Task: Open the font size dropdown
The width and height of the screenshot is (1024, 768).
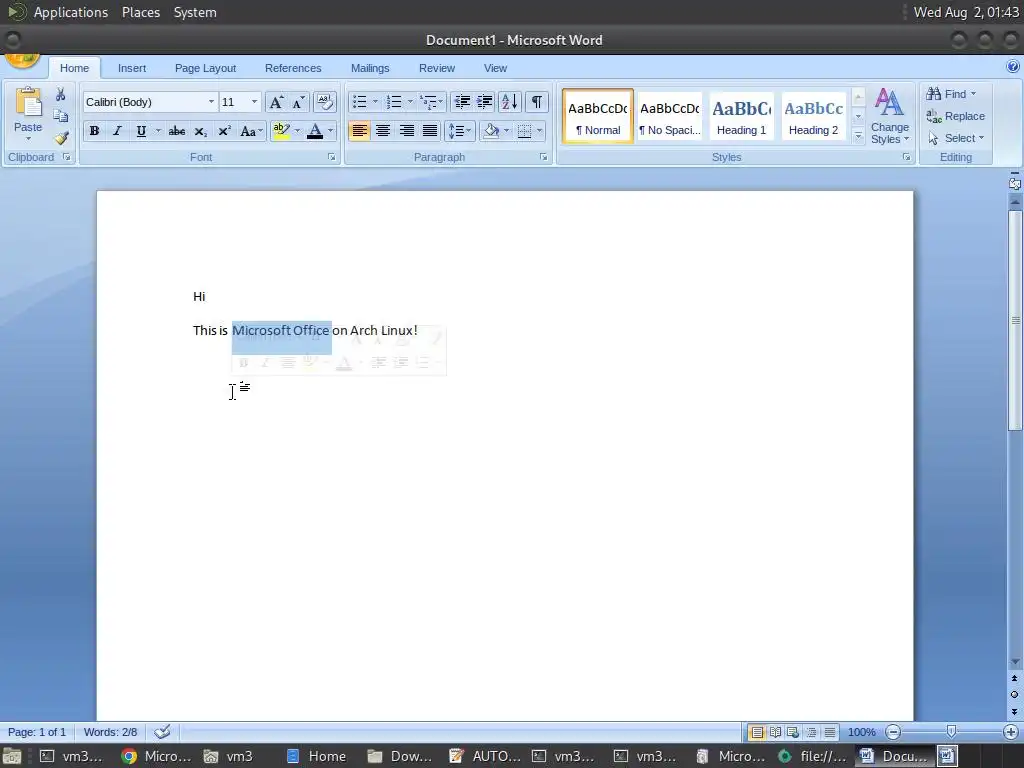Action: pyautogui.click(x=254, y=102)
